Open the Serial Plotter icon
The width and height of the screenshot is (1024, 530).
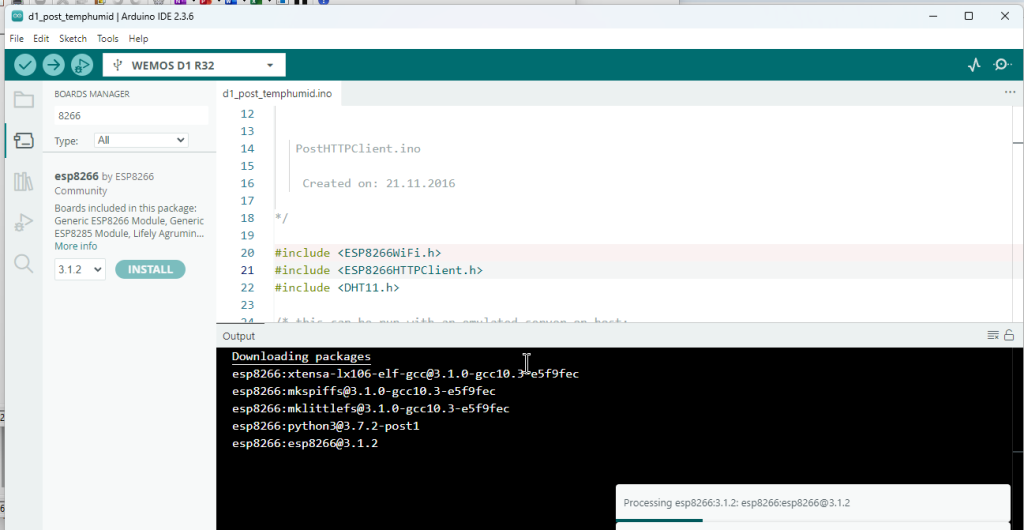tap(974, 65)
